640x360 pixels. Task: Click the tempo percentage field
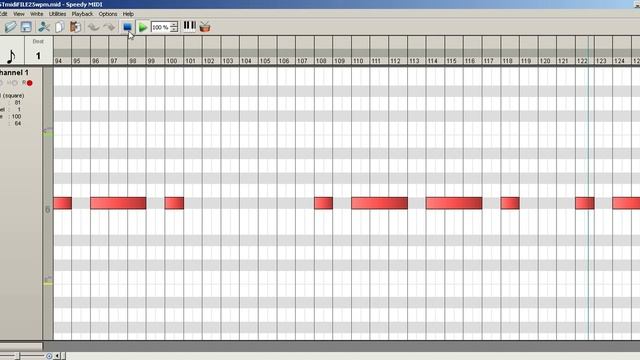[x=160, y=27]
